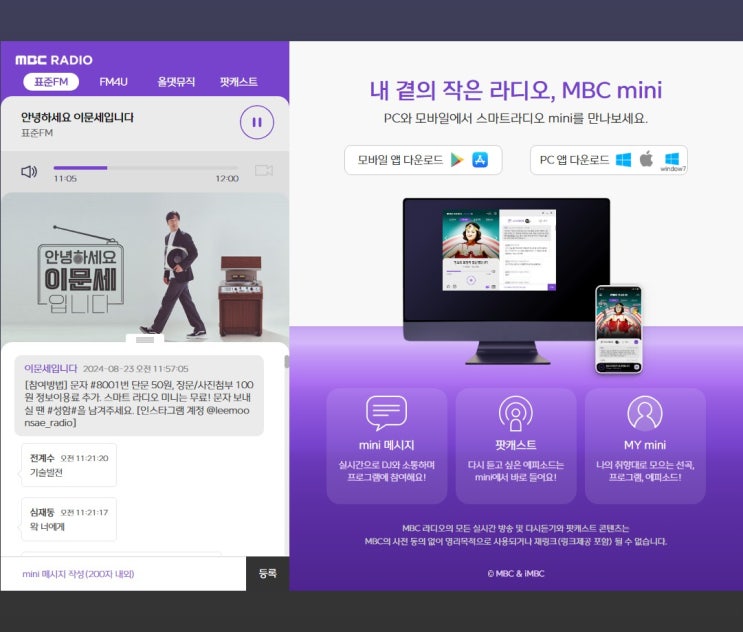Open the Google Play download icon
Image resolution: width=743 pixels, height=632 pixels.
tap(457, 160)
